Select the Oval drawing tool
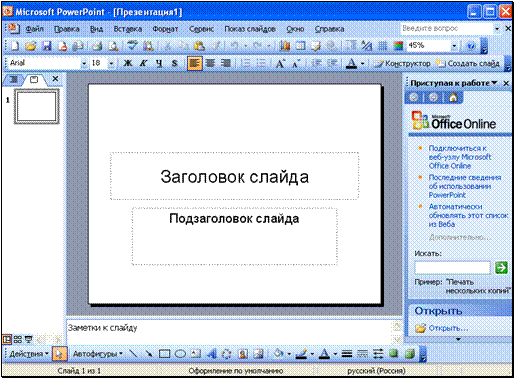The height and width of the screenshot is (378, 514). [180, 354]
